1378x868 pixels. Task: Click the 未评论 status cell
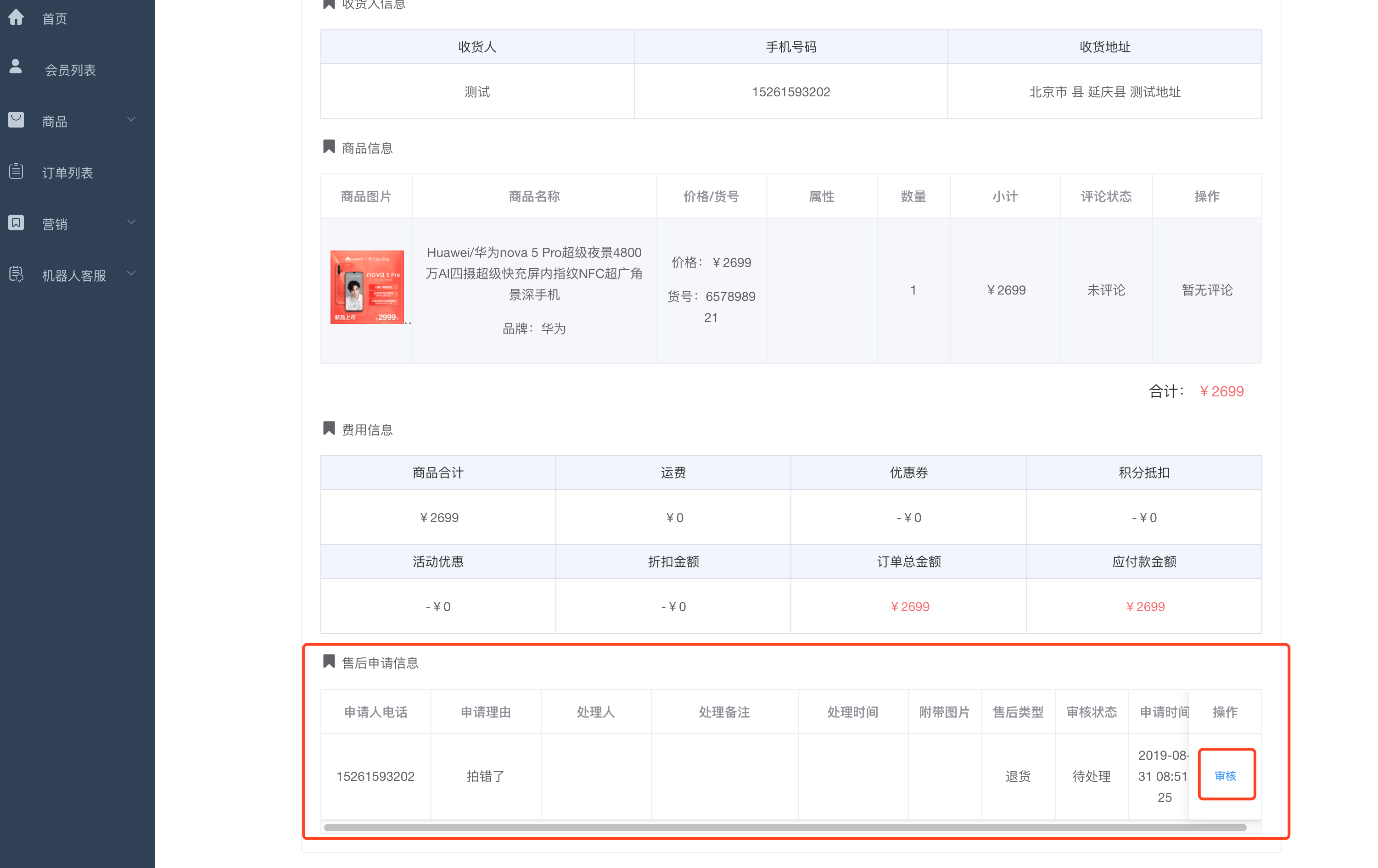1106,290
